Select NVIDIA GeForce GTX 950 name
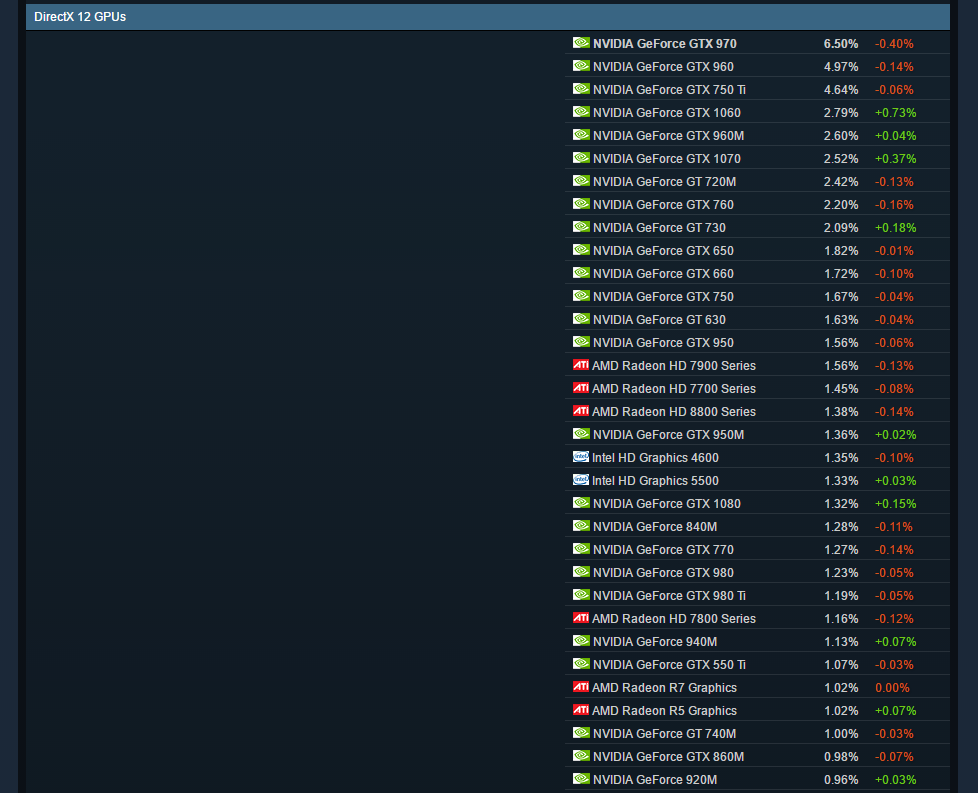The width and height of the screenshot is (978, 793). (663, 343)
